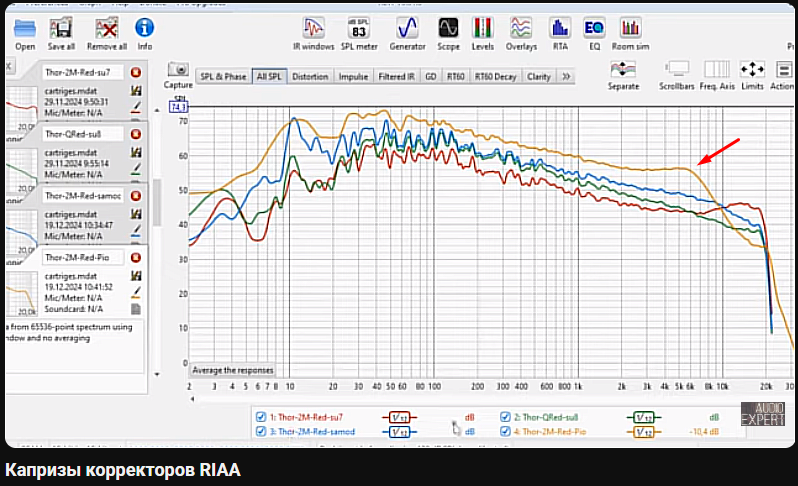
Task: Click the Average the responses button
Action: point(233,370)
